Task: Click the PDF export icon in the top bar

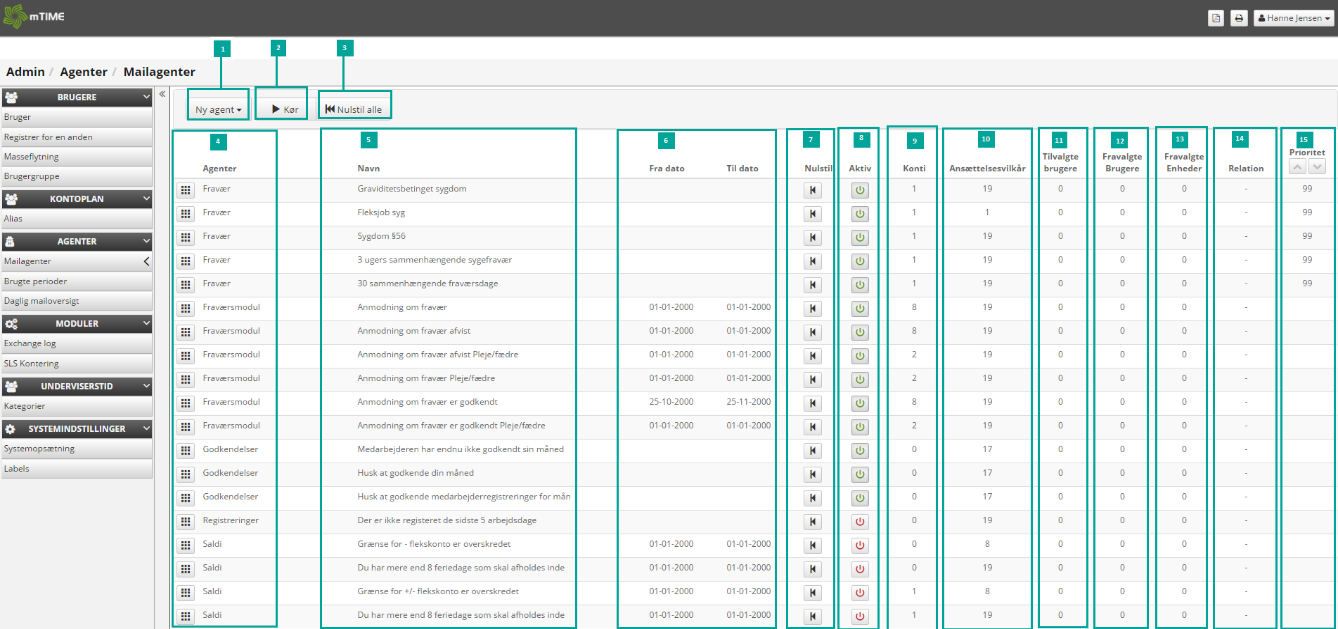Action: tap(1216, 17)
